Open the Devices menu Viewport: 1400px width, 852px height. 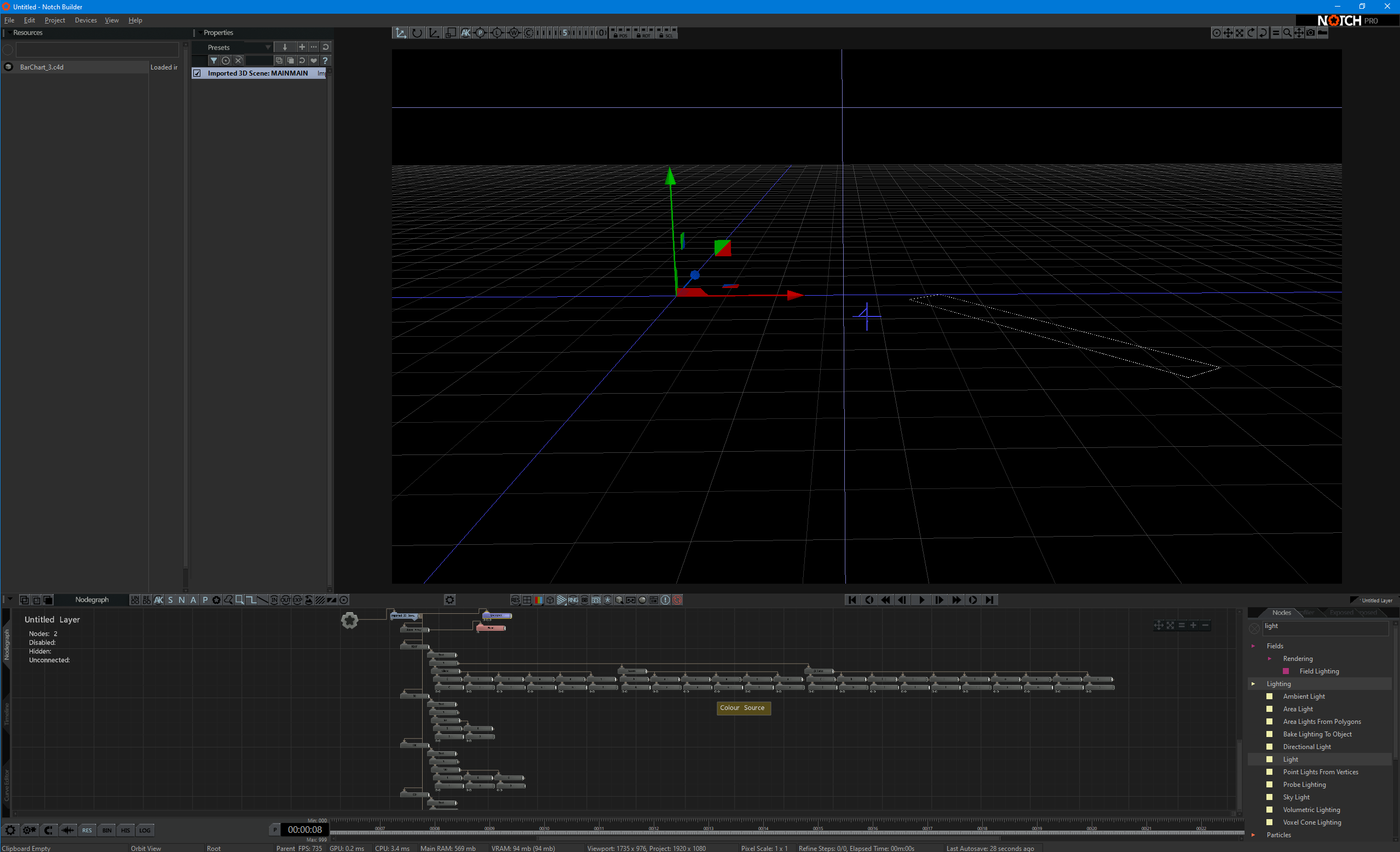[86, 20]
